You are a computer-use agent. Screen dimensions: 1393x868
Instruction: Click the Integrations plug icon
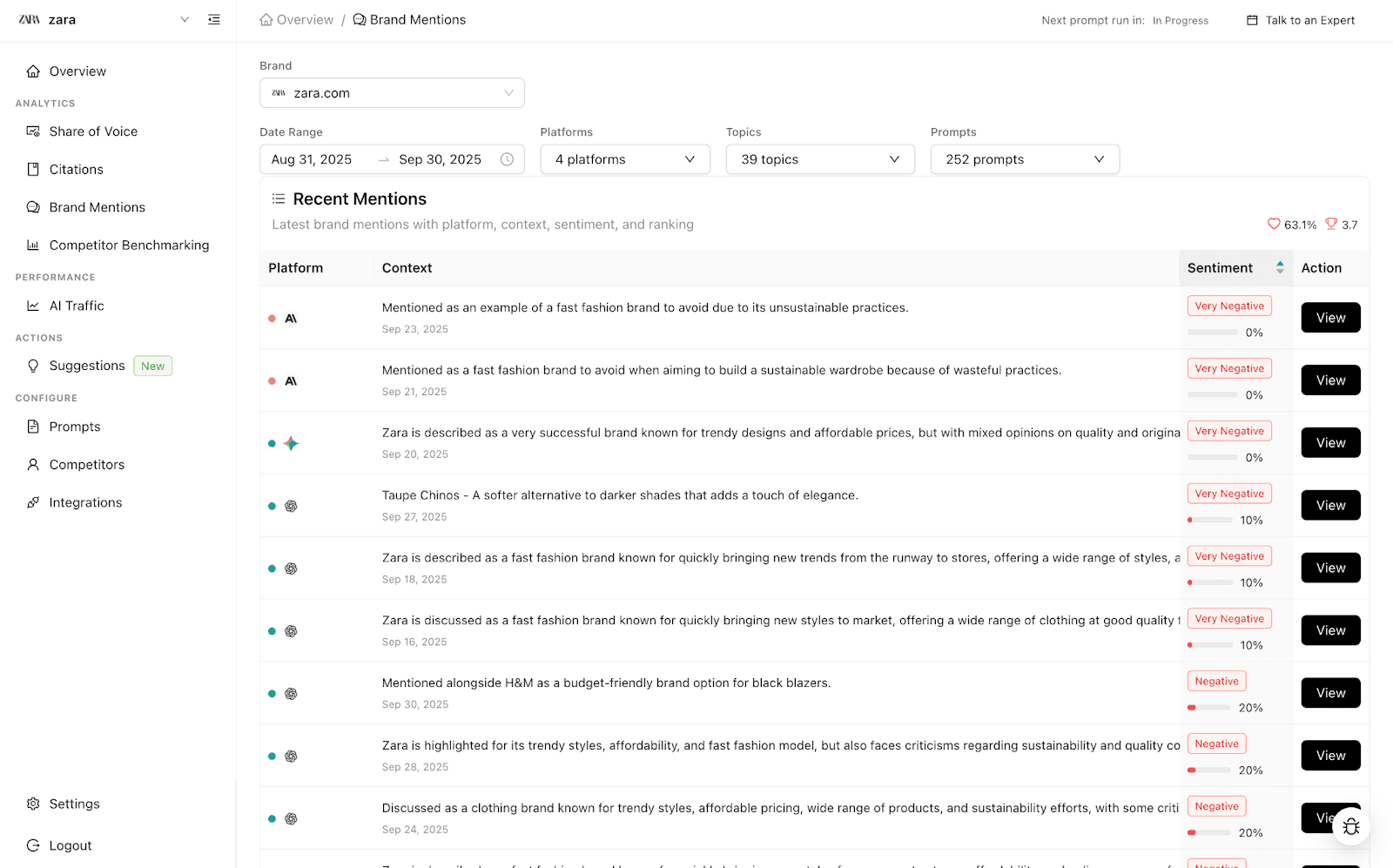coord(33,502)
